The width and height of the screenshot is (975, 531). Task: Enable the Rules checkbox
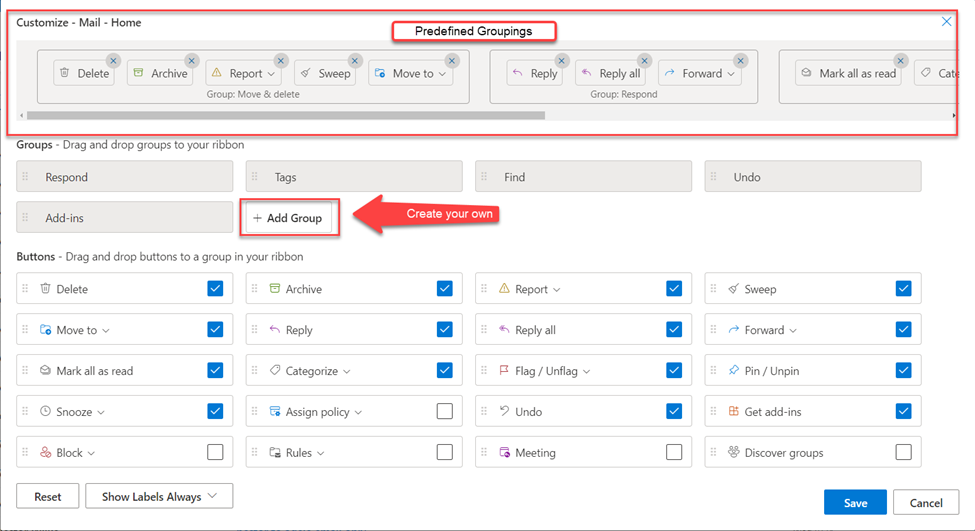coord(445,453)
